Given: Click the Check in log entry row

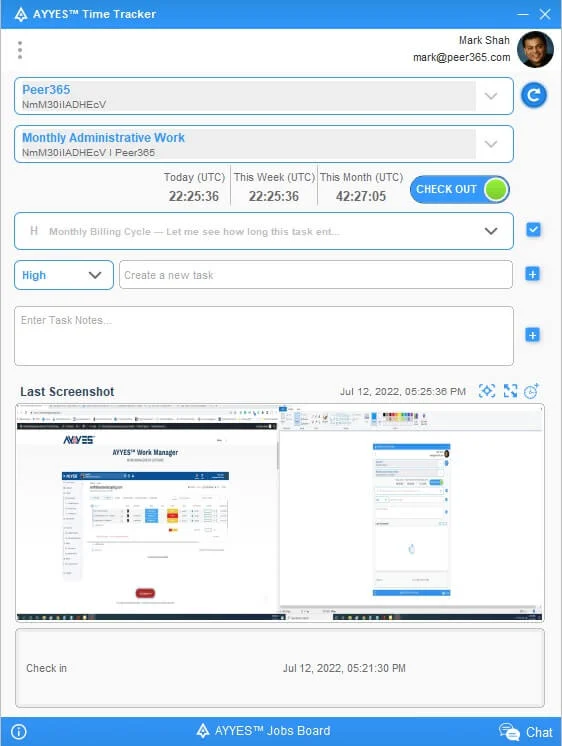Looking at the screenshot, I should [280, 668].
